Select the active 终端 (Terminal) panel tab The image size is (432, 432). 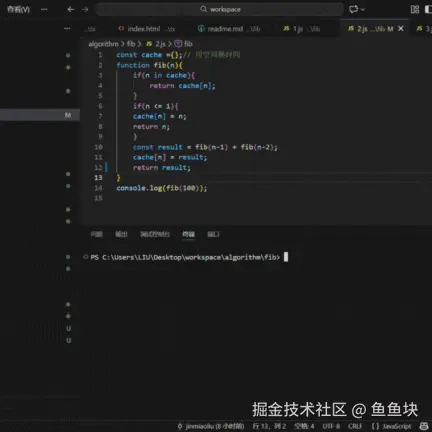(x=189, y=234)
